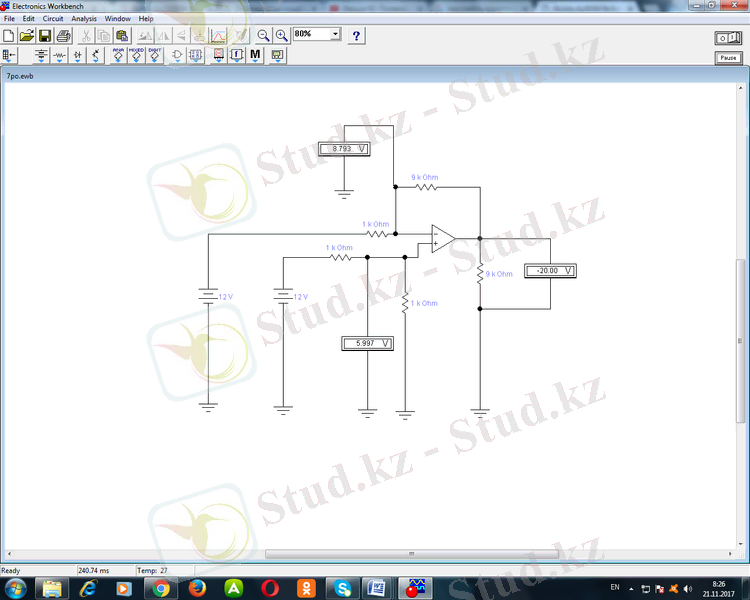Select the op-amp component
The image size is (750, 600).
[443, 238]
